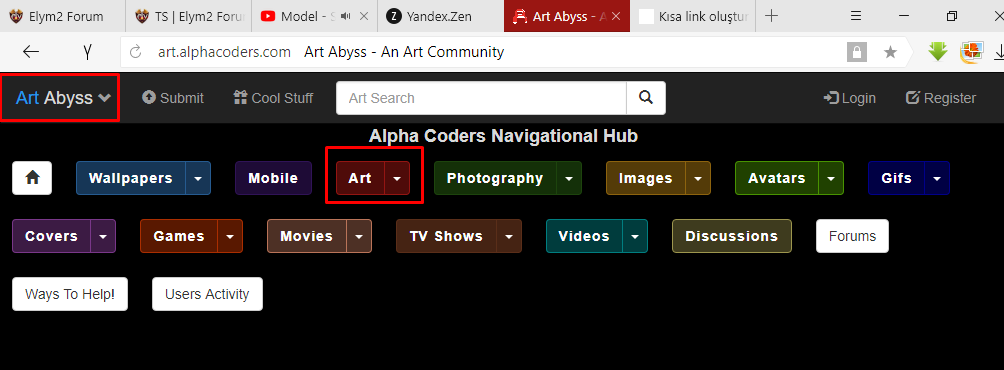Open the Videos section button

pyautogui.click(x=584, y=236)
